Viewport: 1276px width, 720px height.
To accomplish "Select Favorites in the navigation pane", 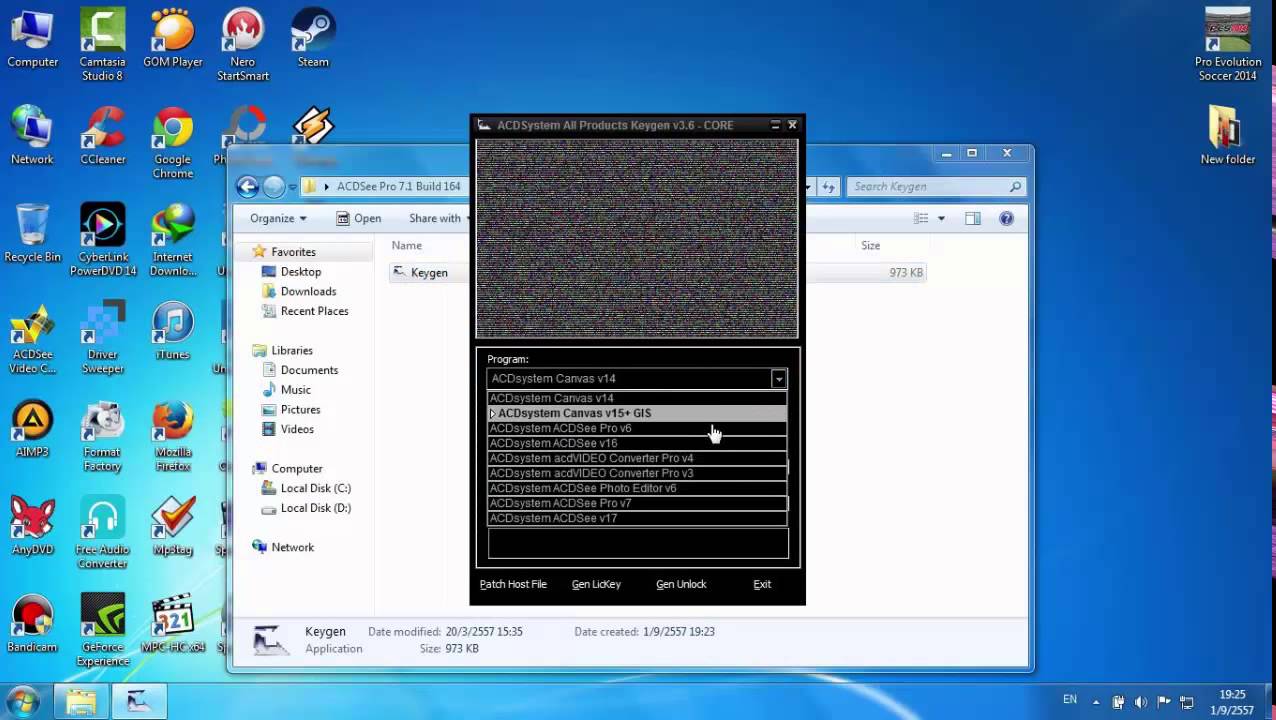I will [x=293, y=252].
